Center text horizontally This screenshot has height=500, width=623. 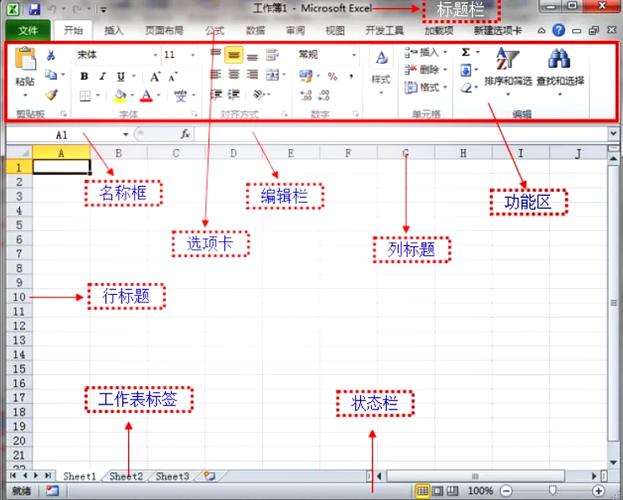pyautogui.click(x=234, y=74)
